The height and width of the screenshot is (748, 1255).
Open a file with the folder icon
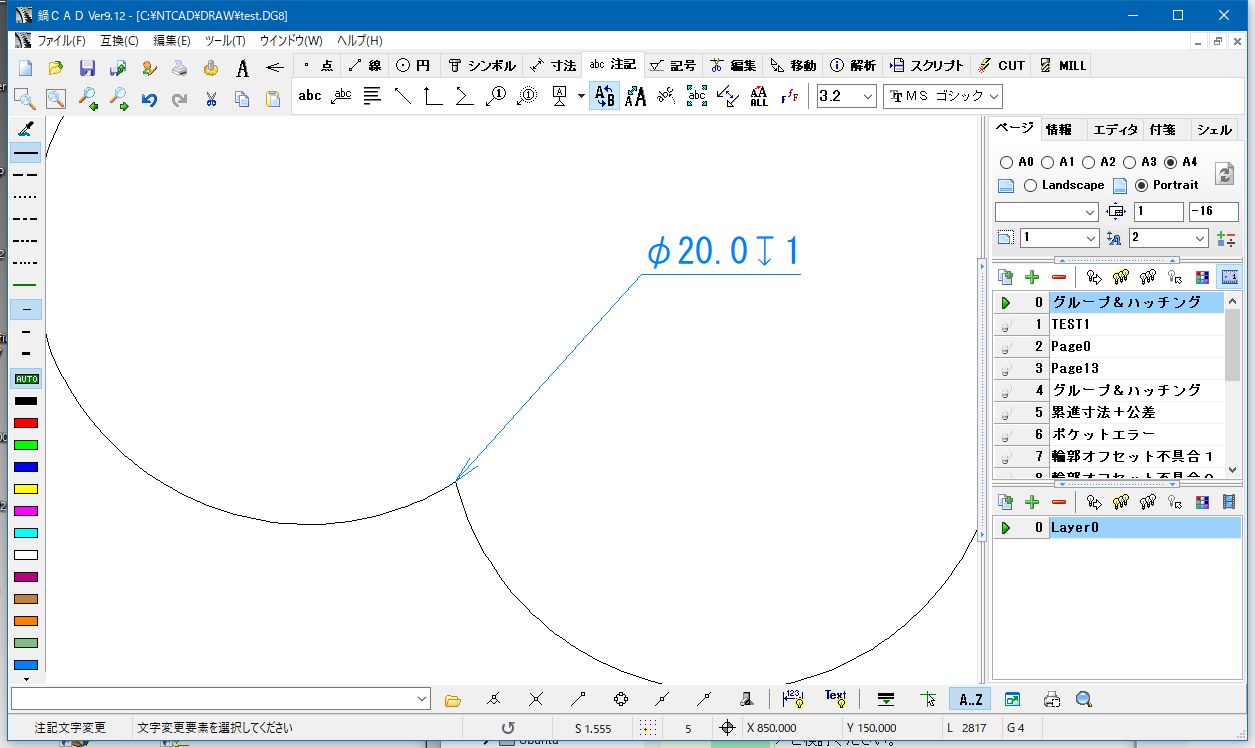(x=56, y=68)
